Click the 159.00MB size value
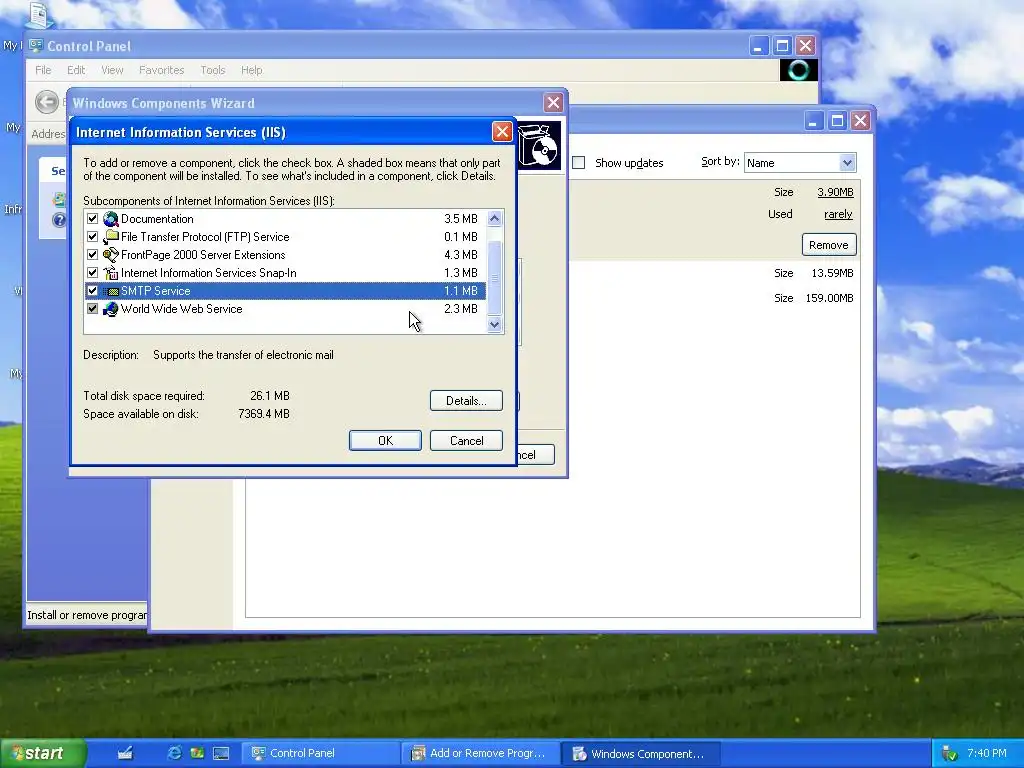The image size is (1024, 768). [x=829, y=298]
